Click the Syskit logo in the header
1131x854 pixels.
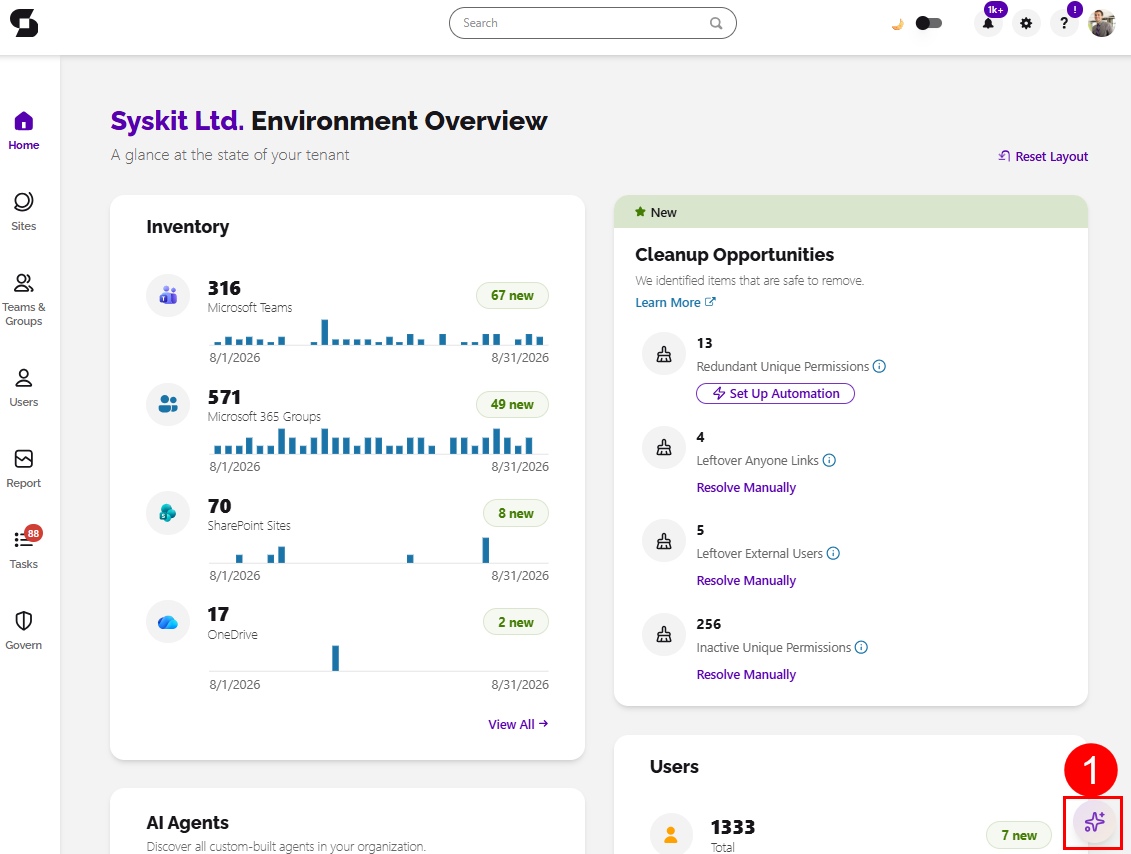(24, 23)
